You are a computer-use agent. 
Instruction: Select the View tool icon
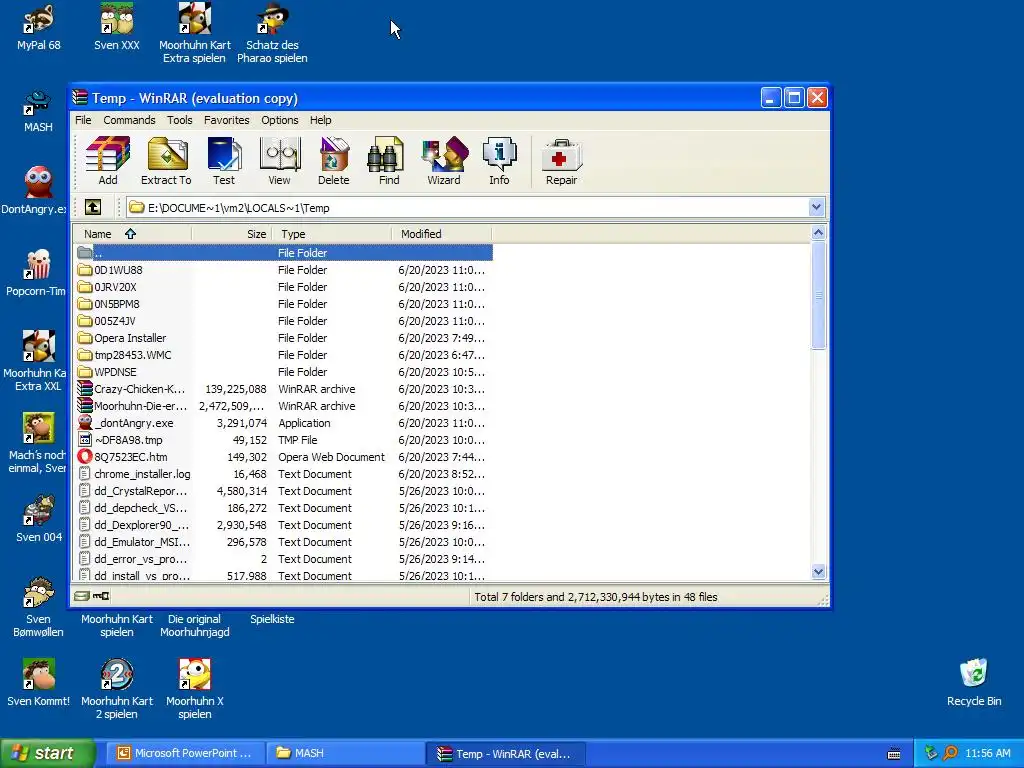pyautogui.click(x=280, y=161)
